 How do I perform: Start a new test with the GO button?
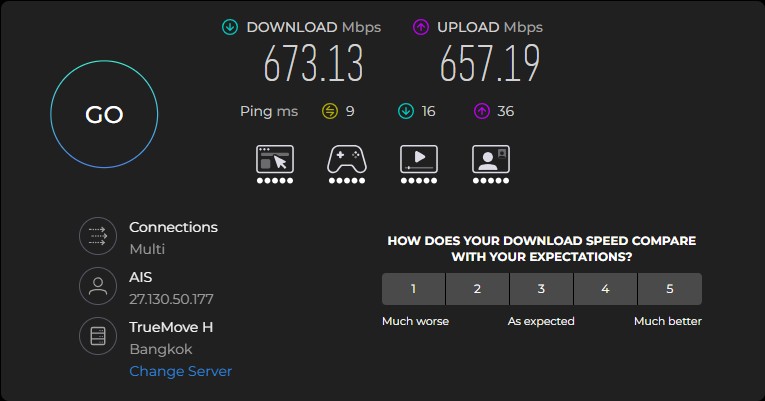pyautogui.click(x=104, y=114)
